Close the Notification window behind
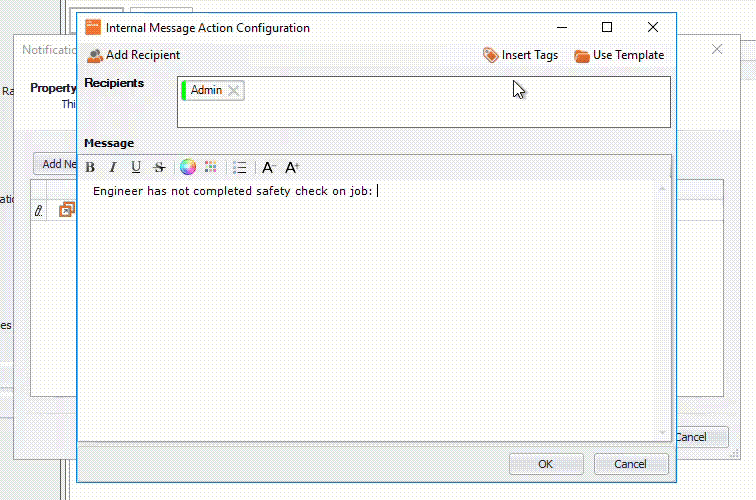The width and height of the screenshot is (756, 500). click(717, 49)
